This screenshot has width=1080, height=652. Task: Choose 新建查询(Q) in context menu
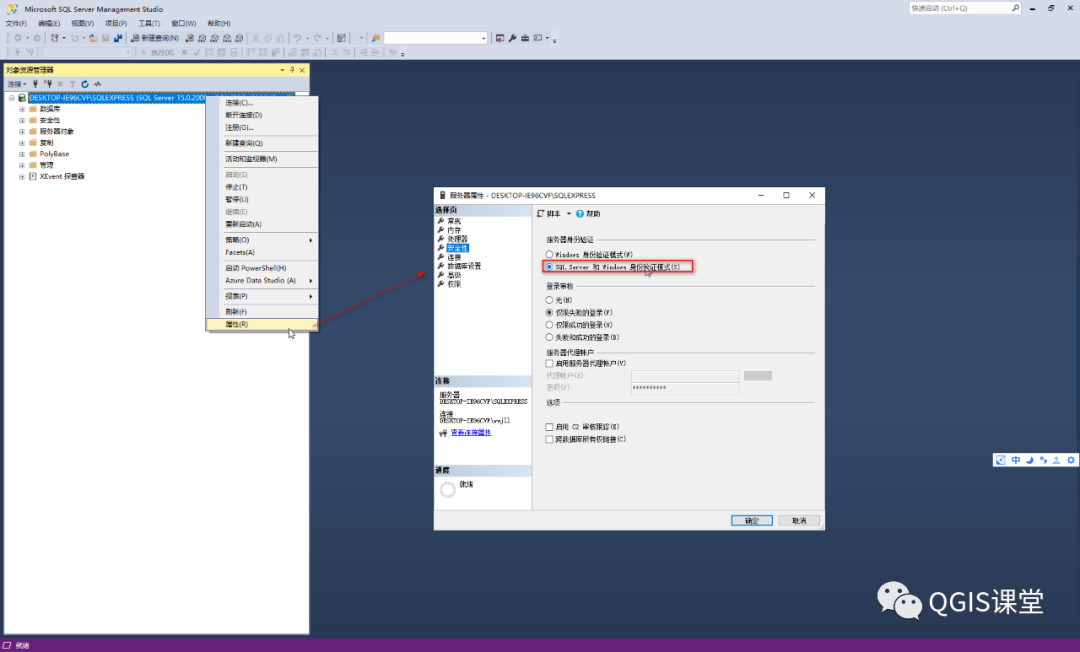(262, 143)
